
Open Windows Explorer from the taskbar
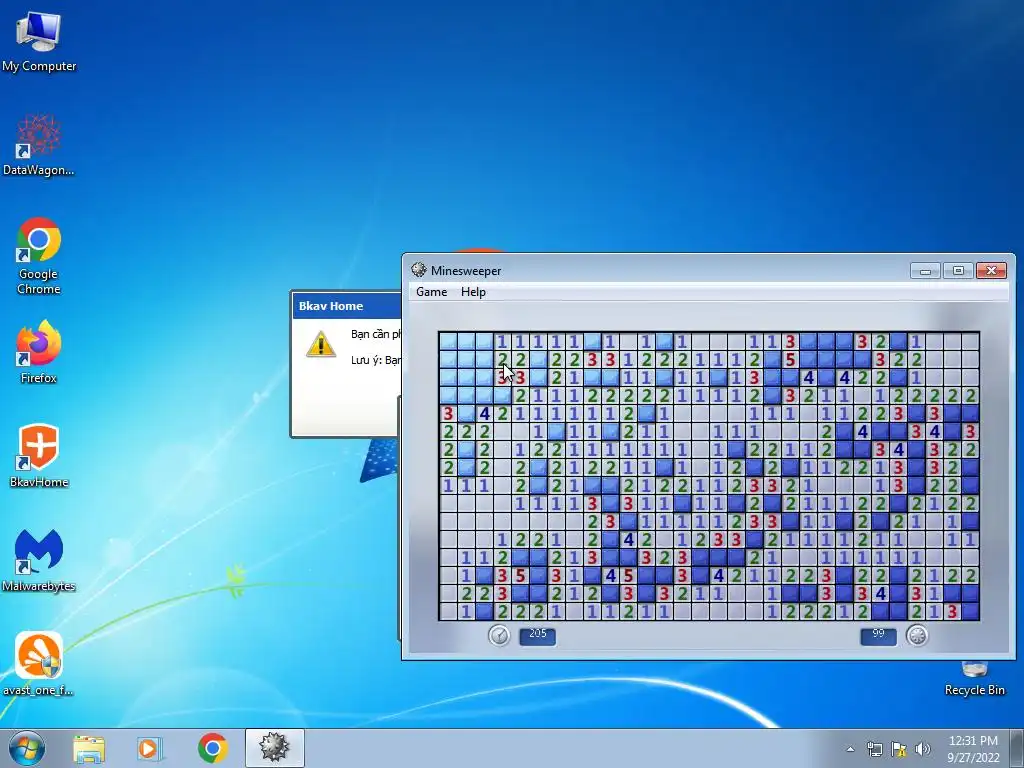click(x=89, y=749)
